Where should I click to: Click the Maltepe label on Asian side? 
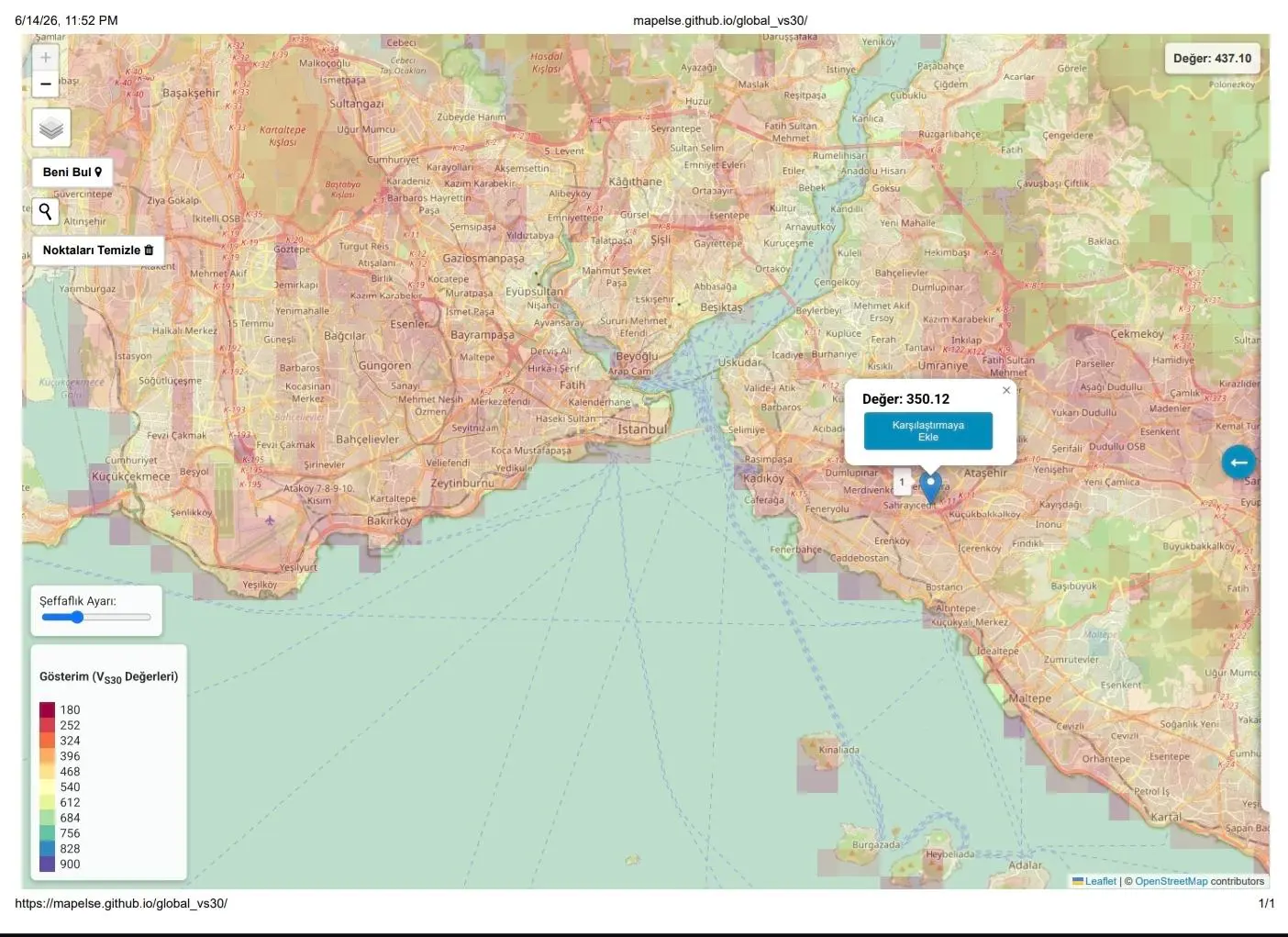pos(1029,698)
